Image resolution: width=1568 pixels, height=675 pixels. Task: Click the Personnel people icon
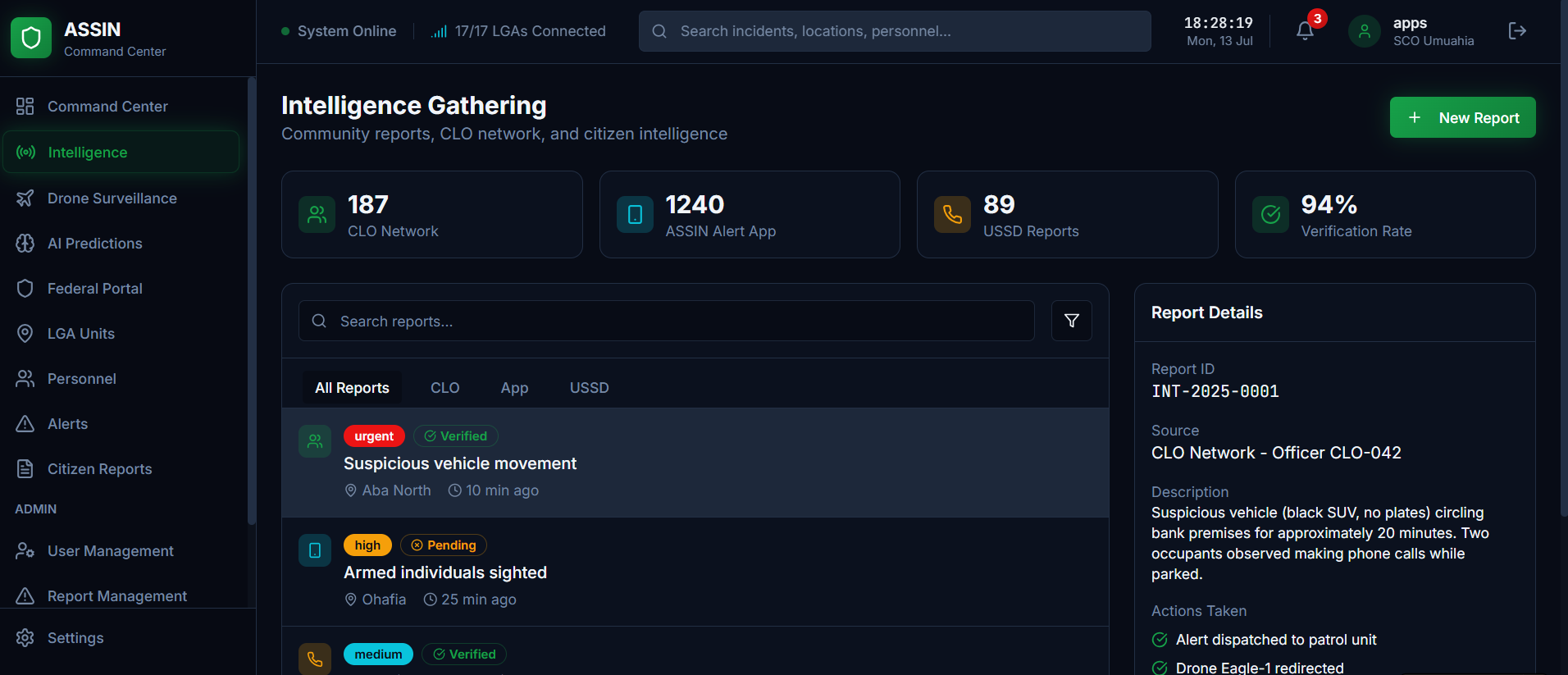click(25, 379)
